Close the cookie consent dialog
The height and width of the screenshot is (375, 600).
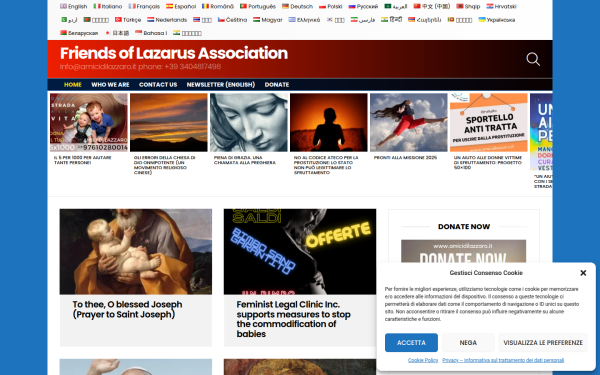(x=583, y=273)
